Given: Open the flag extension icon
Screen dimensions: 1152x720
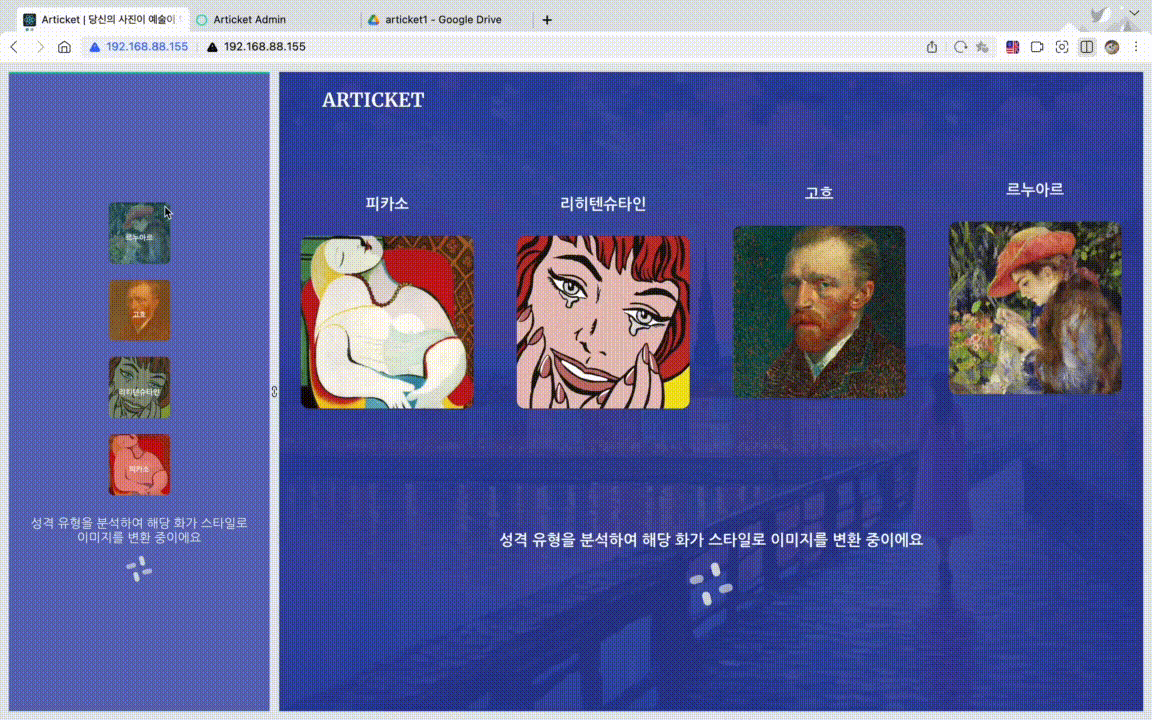Looking at the screenshot, I should coord(1012,47).
